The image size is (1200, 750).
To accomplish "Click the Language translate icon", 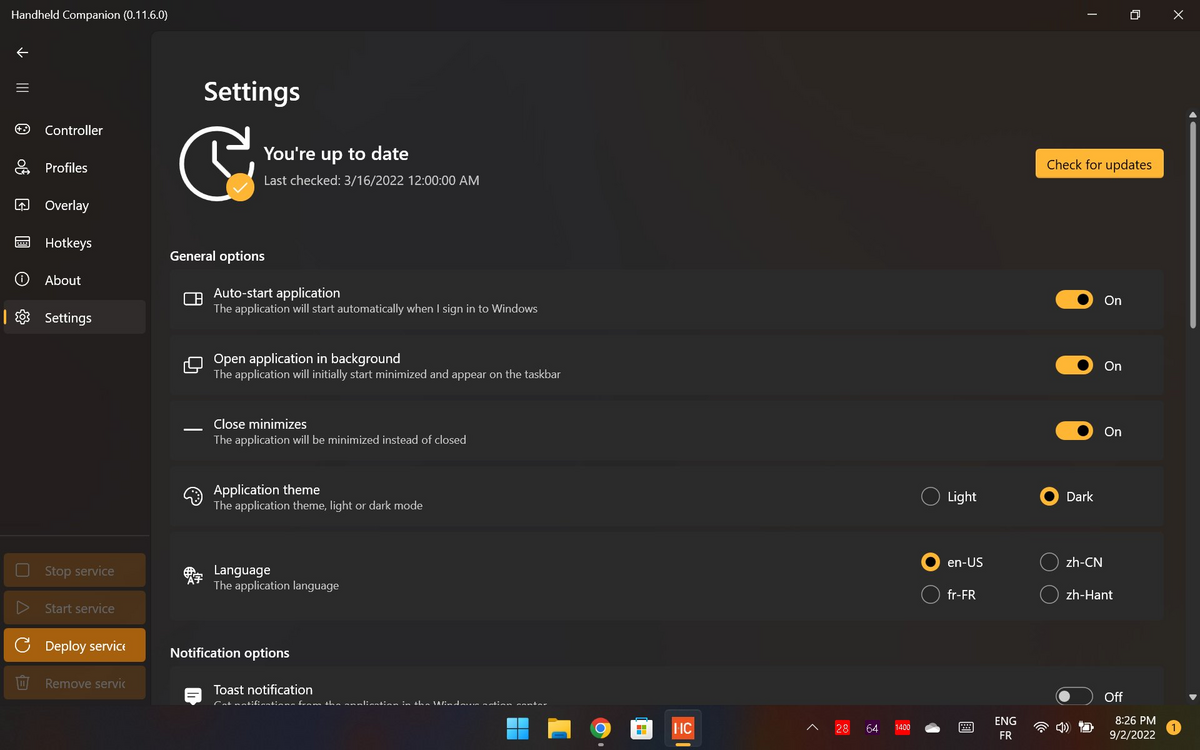I will coord(193,576).
